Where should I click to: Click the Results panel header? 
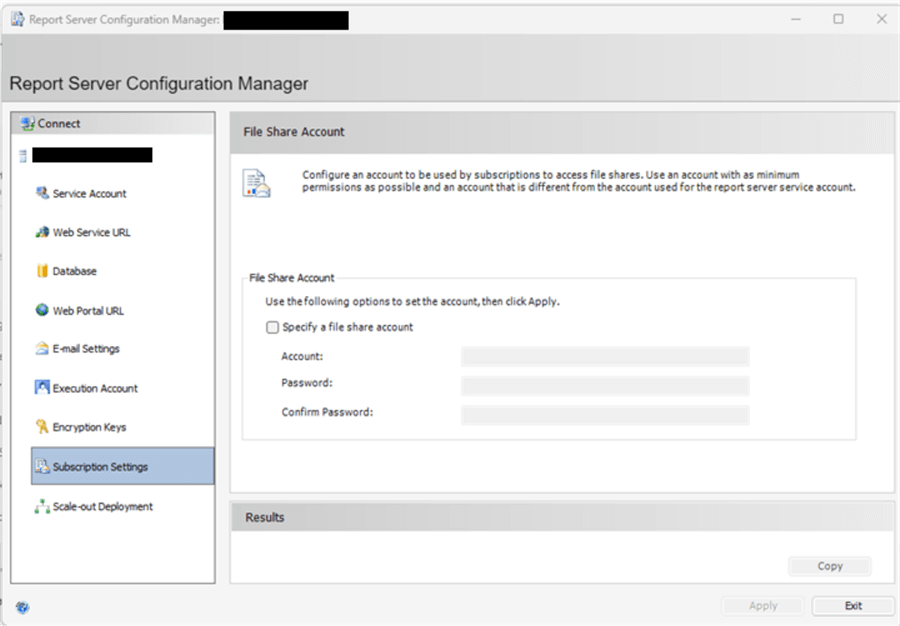tap(562, 517)
